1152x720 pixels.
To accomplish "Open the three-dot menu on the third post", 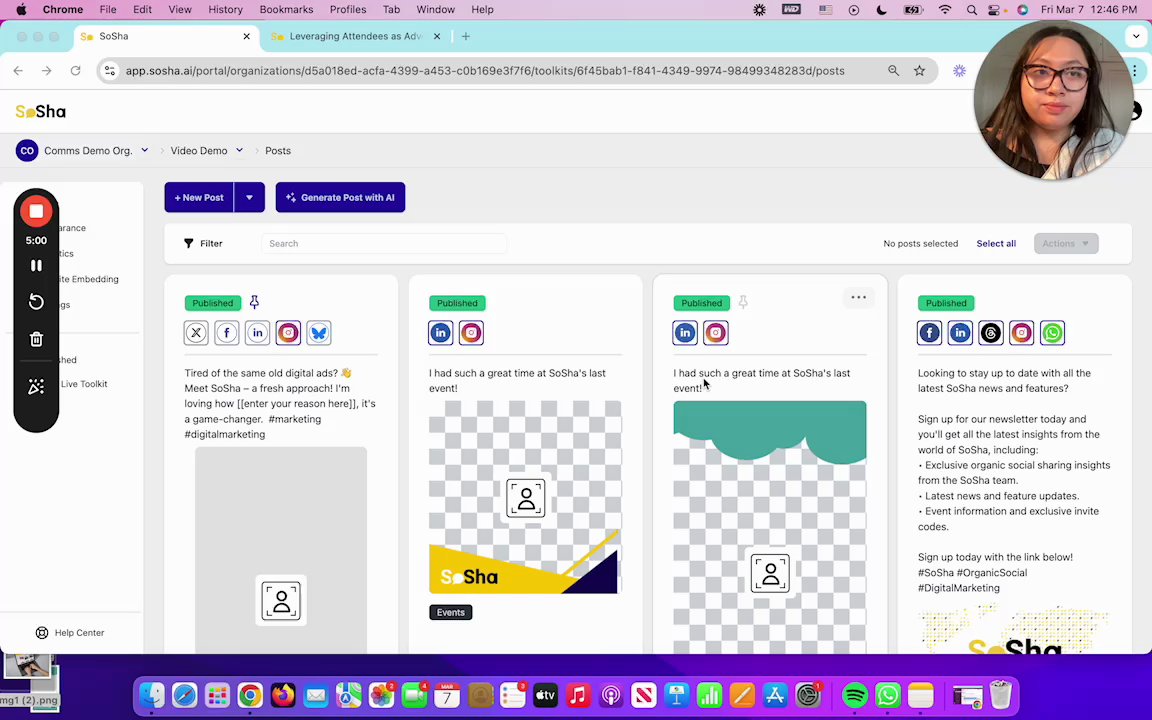I will click(858, 298).
